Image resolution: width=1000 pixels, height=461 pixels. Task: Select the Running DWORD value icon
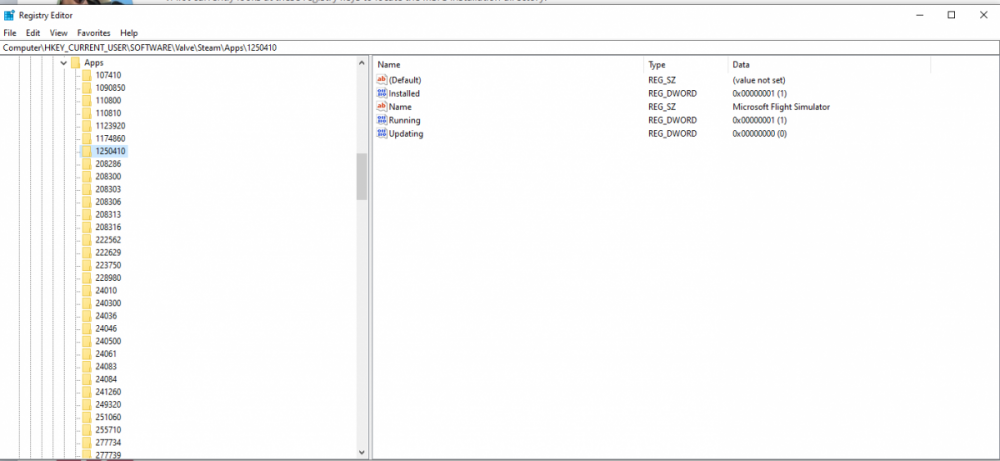click(x=381, y=120)
